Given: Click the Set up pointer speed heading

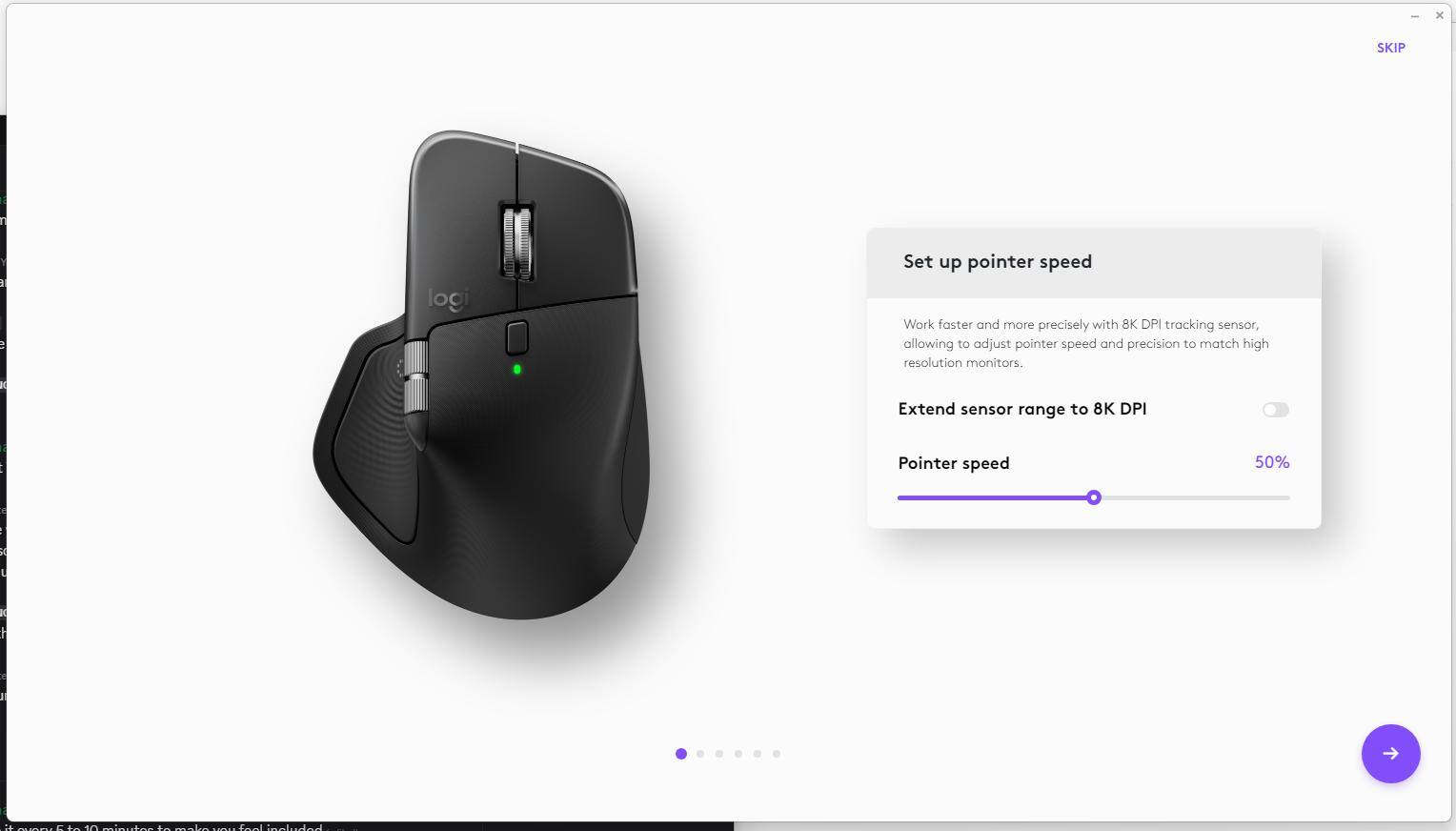Looking at the screenshot, I should click(x=997, y=262).
